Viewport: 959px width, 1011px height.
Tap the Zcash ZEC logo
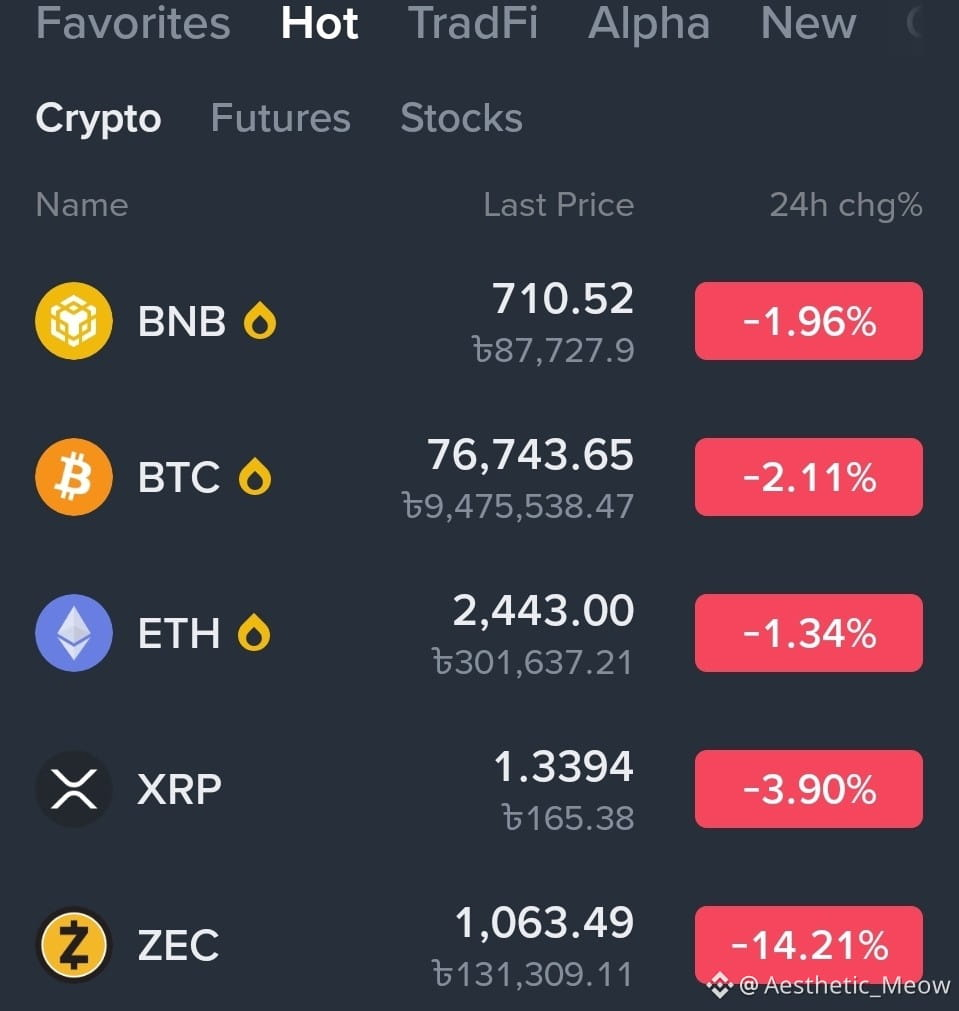(x=74, y=945)
